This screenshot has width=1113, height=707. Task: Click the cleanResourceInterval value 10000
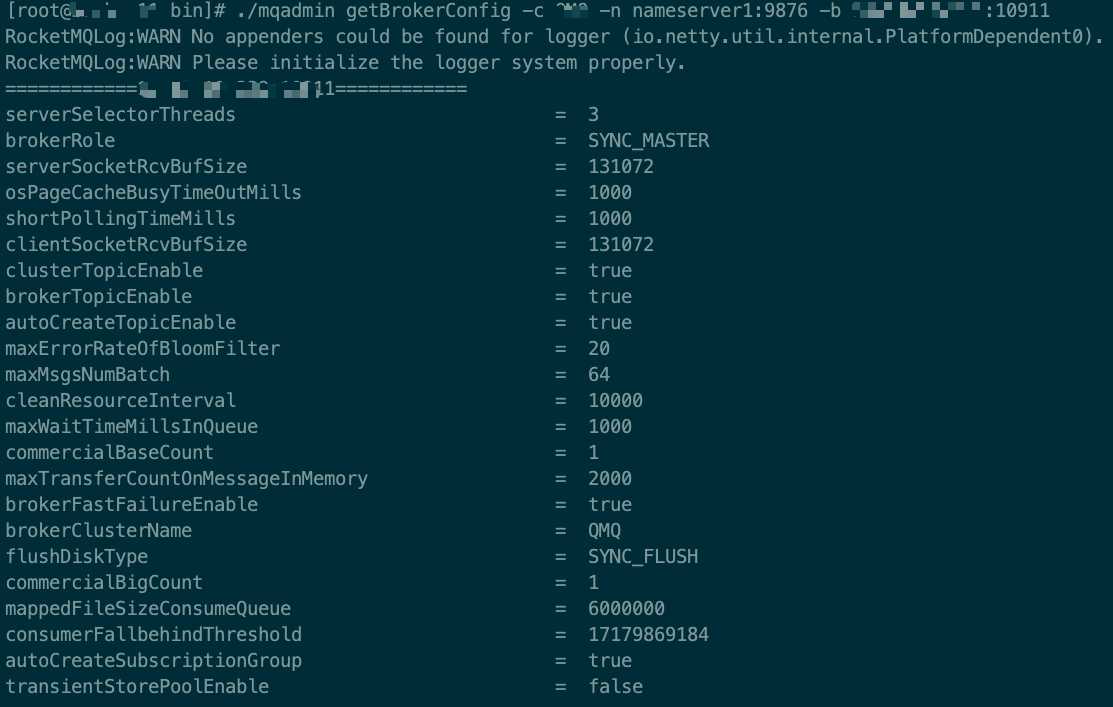[x=615, y=400]
